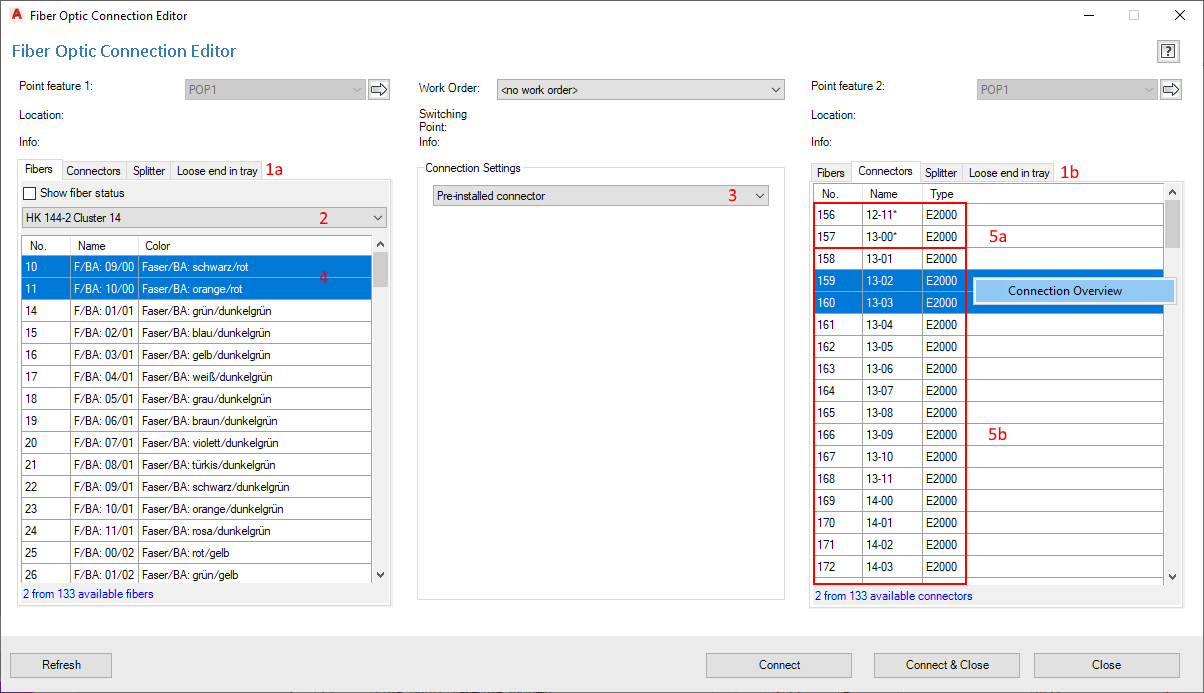Click connector list scrollbar down arrow
The width and height of the screenshot is (1204, 693).
click(x=1172, y=577)
